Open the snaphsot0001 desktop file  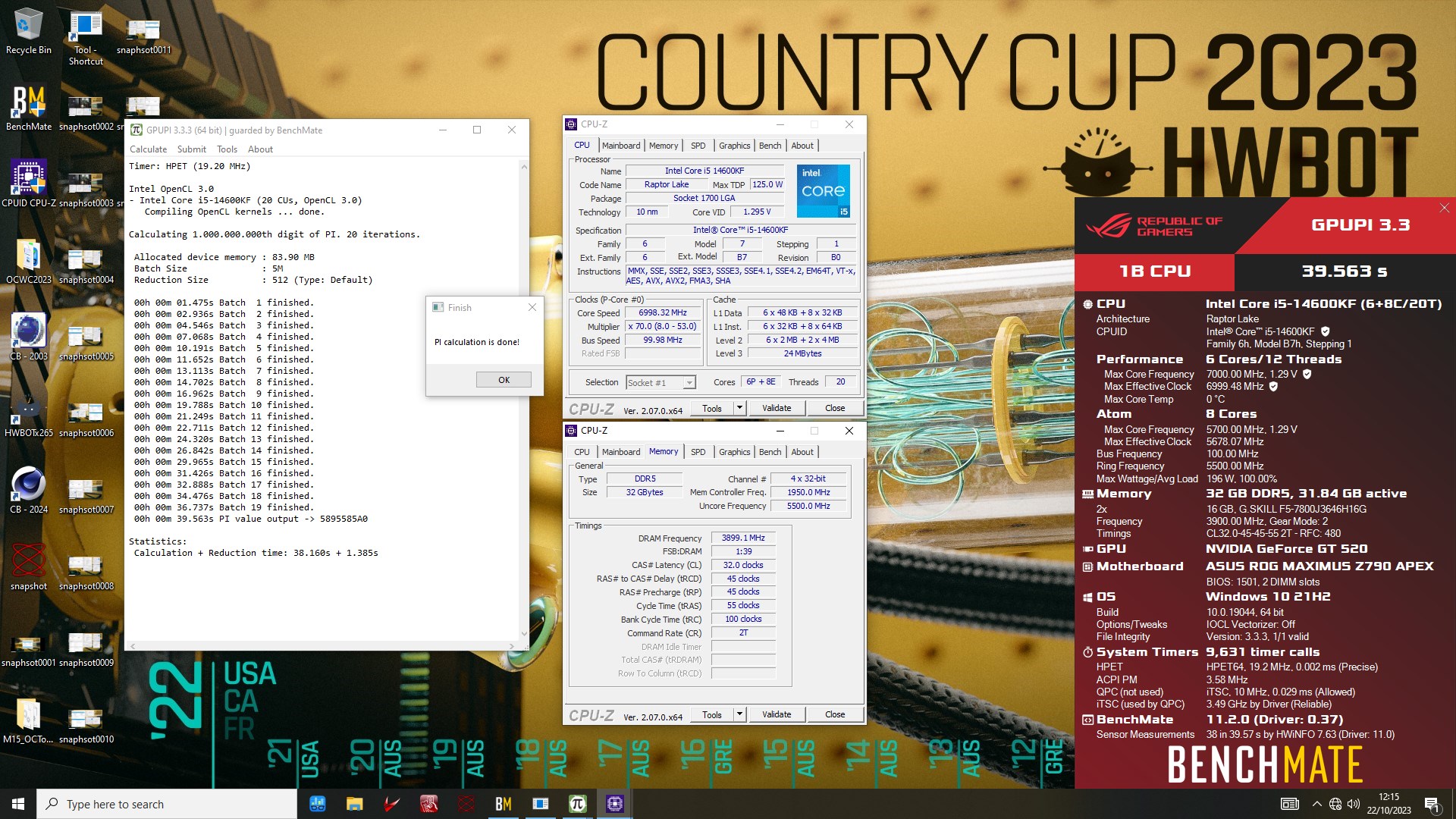tap(29, 649)
